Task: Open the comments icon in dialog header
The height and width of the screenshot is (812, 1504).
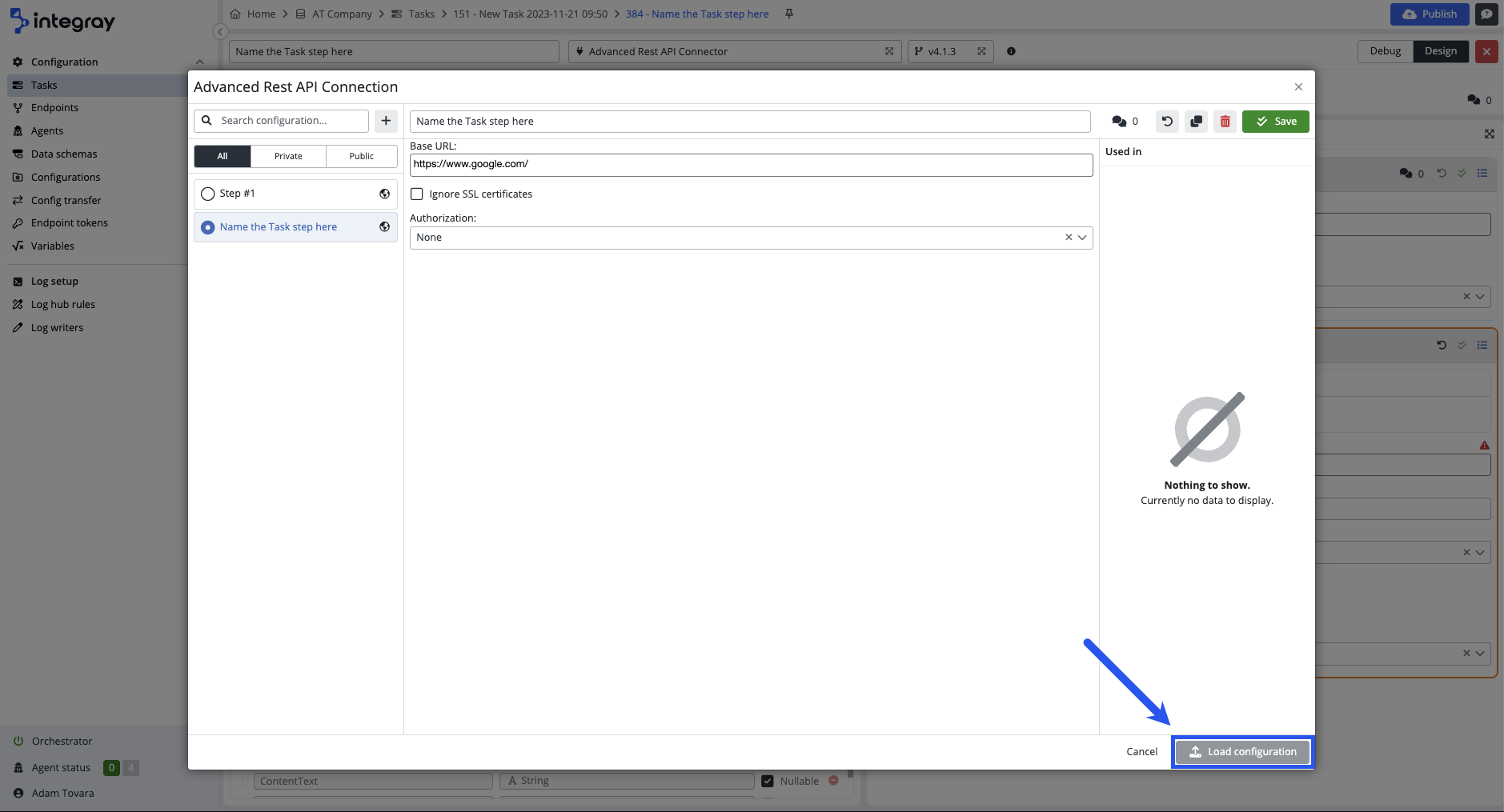Action: pyautogui.click(x=1120, y=122)
